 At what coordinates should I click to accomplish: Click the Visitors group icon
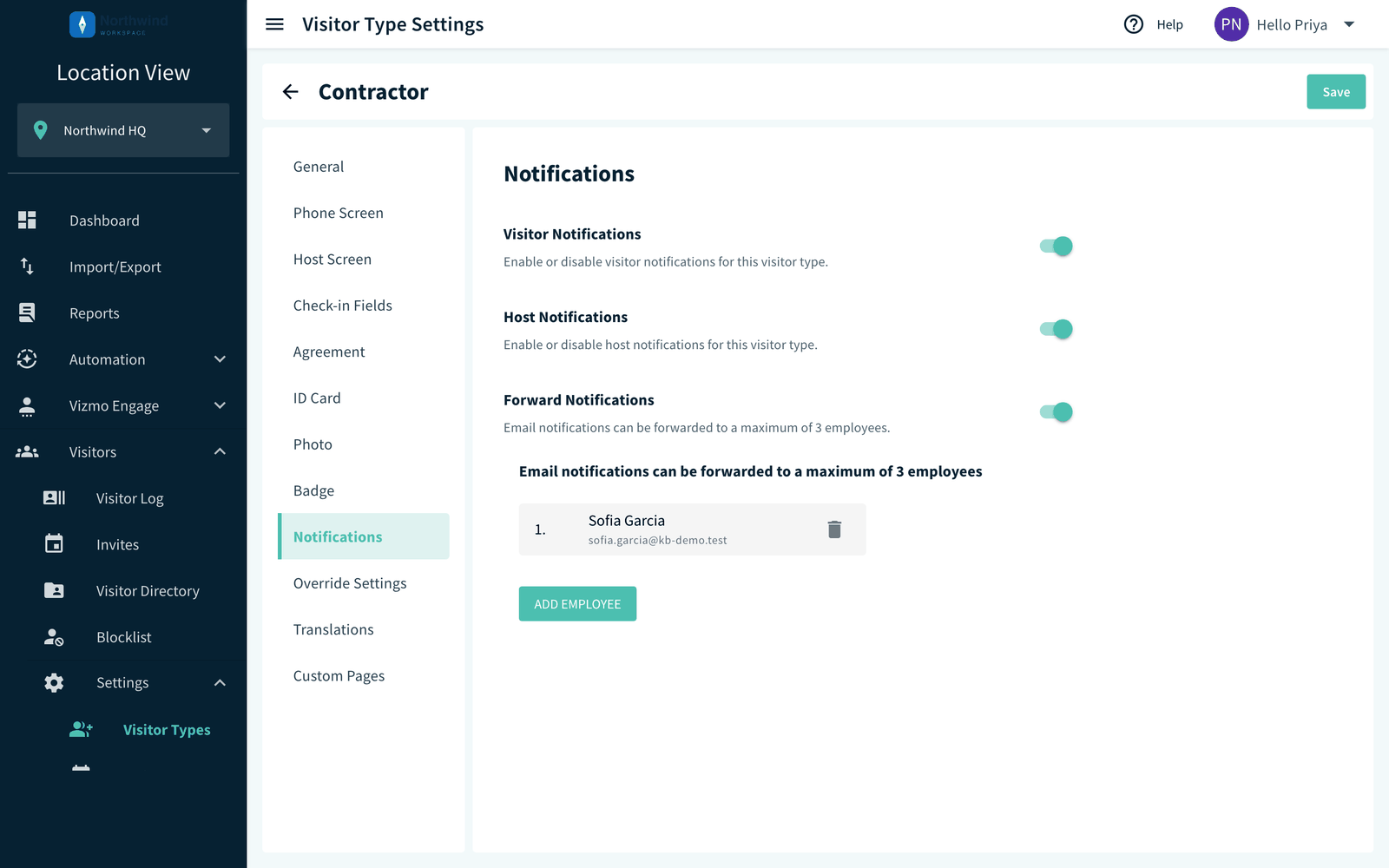pos(27,451)
